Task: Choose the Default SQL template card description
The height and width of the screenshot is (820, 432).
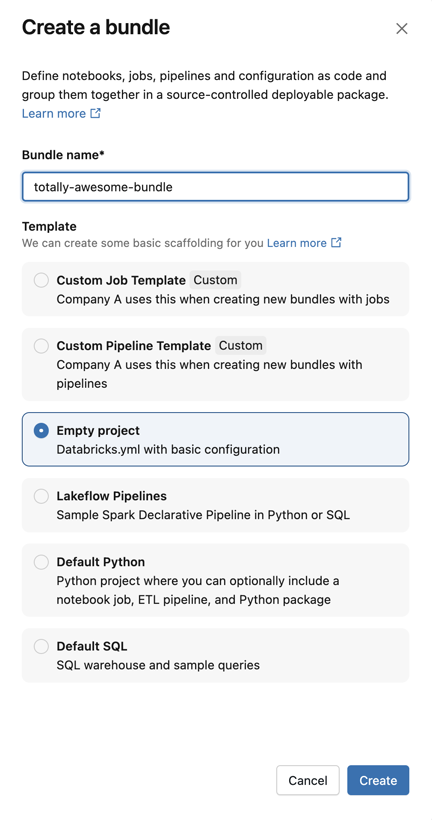Action: click(x=158, y=665)
